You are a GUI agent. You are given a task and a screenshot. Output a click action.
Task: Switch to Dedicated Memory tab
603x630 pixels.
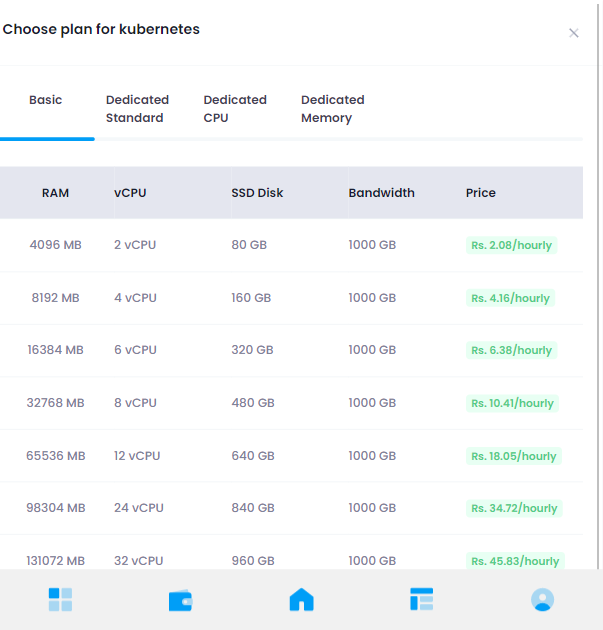tap(333, 108)
